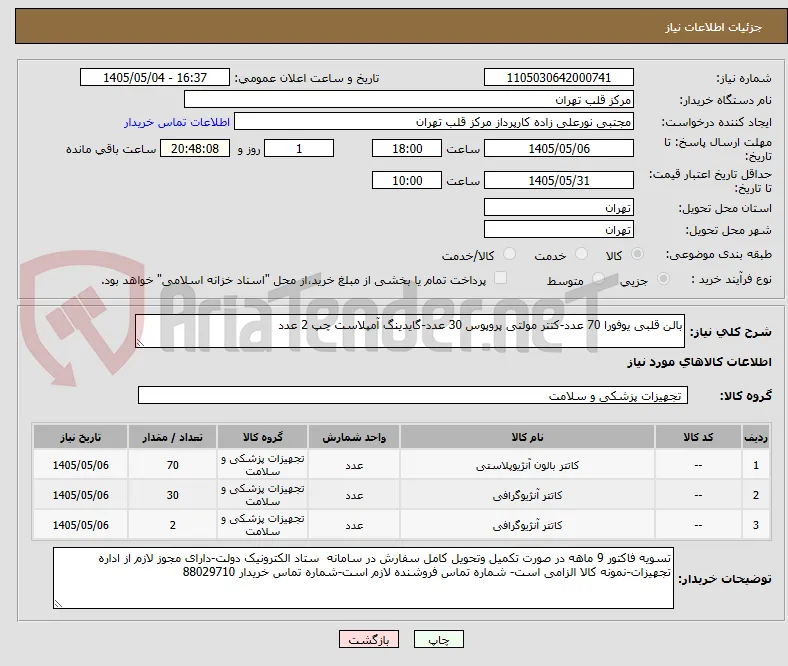Click the واحد شمارش column header

point(354,437)
